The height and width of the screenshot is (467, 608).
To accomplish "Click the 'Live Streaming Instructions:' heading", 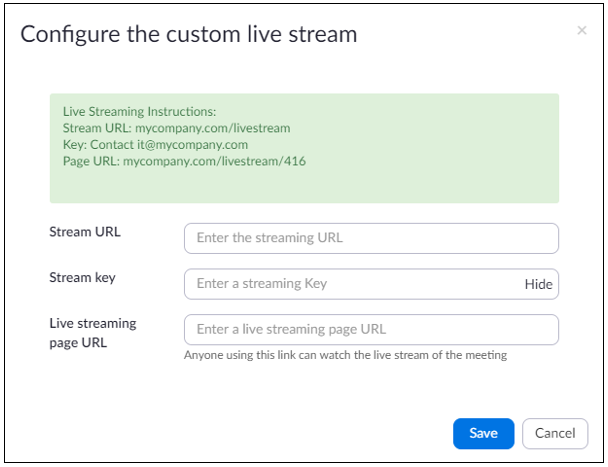I will [x=140, y=112].
